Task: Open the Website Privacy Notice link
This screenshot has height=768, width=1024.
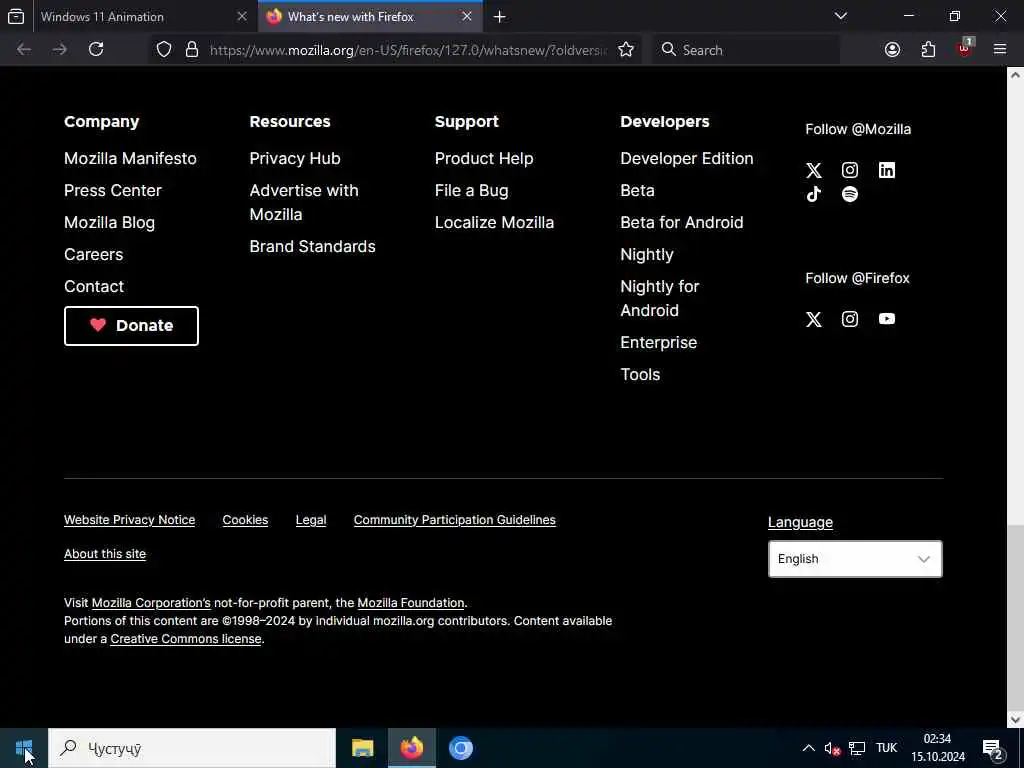Action: click(x=129, y=520)
